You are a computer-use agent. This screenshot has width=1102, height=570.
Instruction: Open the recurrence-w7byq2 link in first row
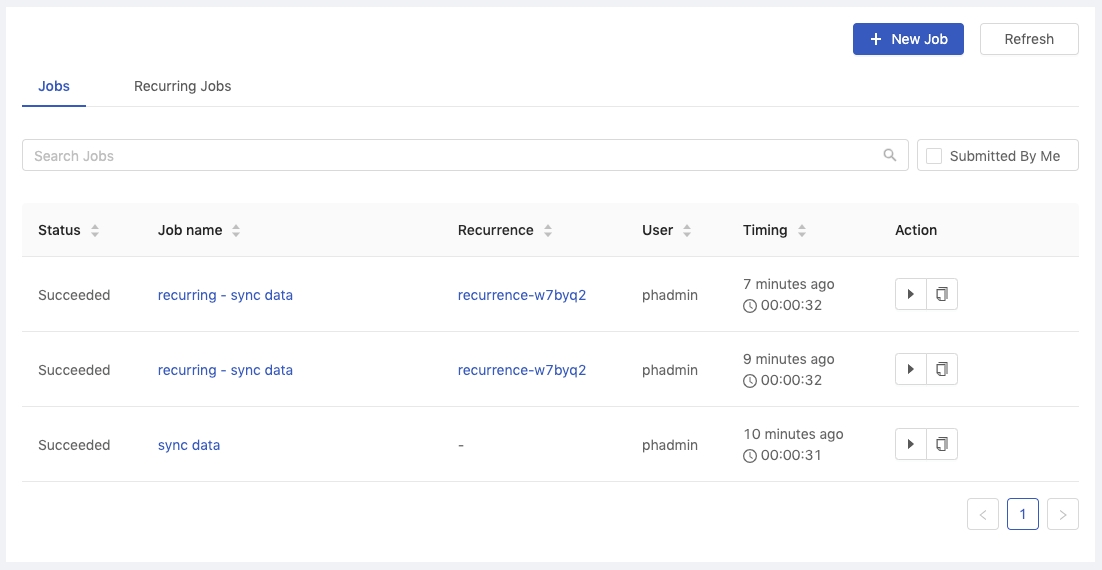521,295
